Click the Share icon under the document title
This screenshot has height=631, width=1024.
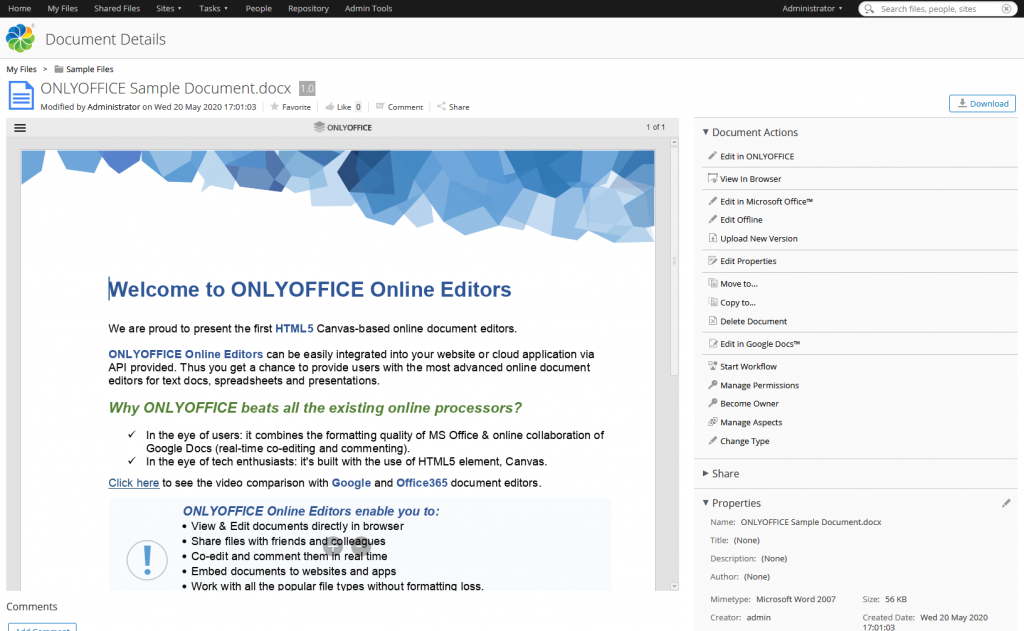tap(441, 106)
